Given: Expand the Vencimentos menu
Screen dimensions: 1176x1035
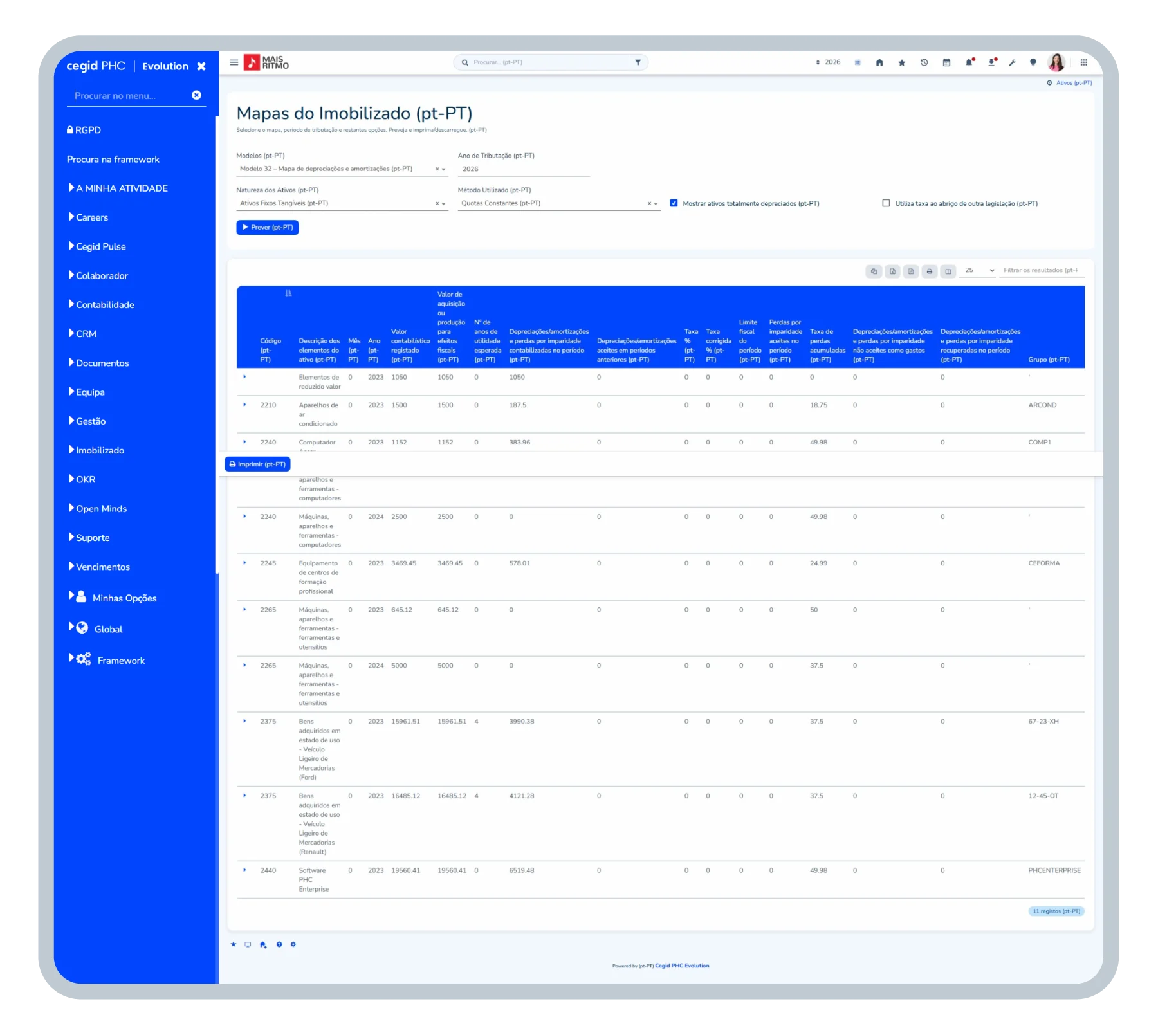Looking at the screenshot, I should click(x=99, y=567).
